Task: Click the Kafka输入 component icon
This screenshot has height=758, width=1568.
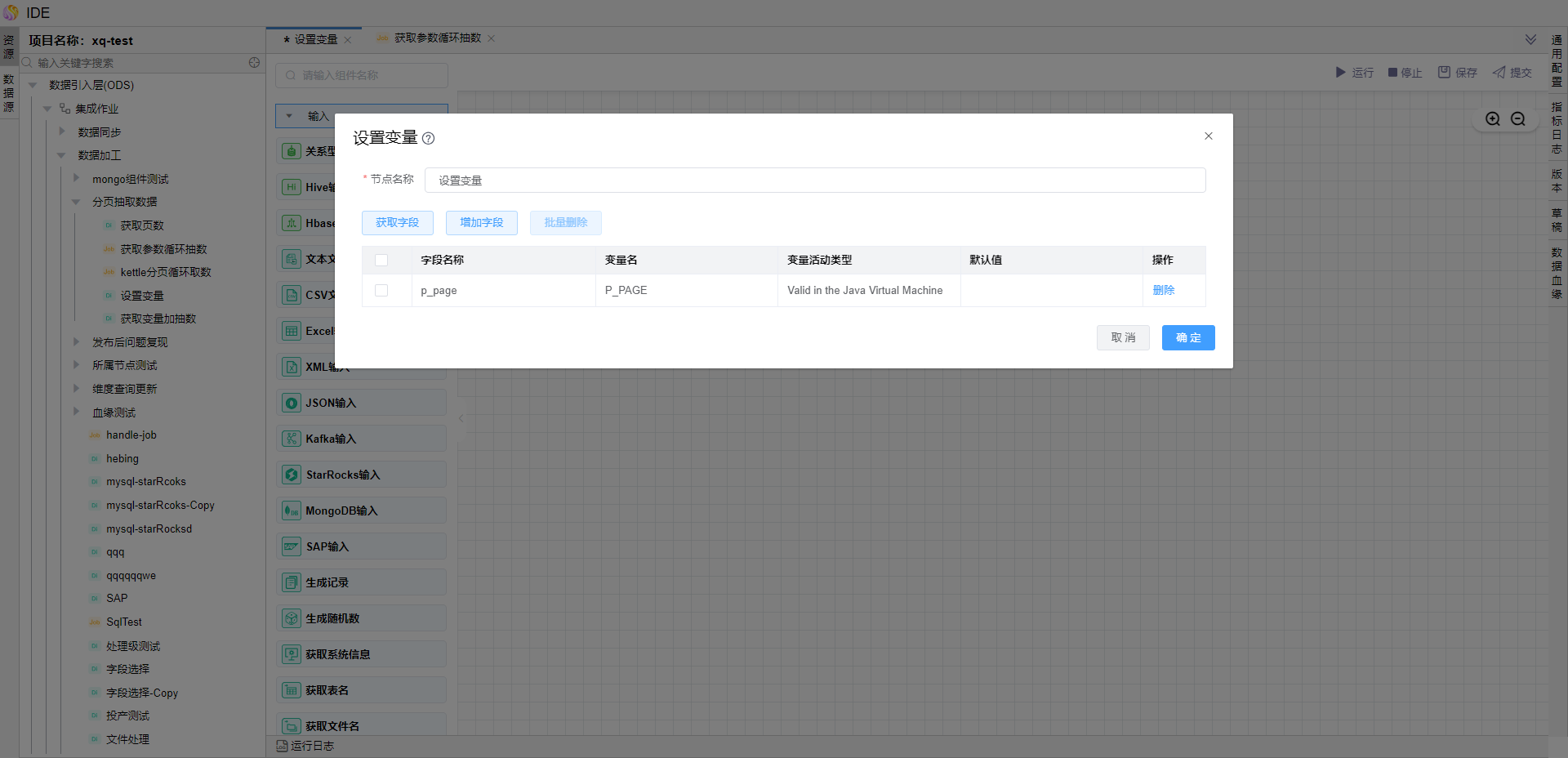Action: 292,439
